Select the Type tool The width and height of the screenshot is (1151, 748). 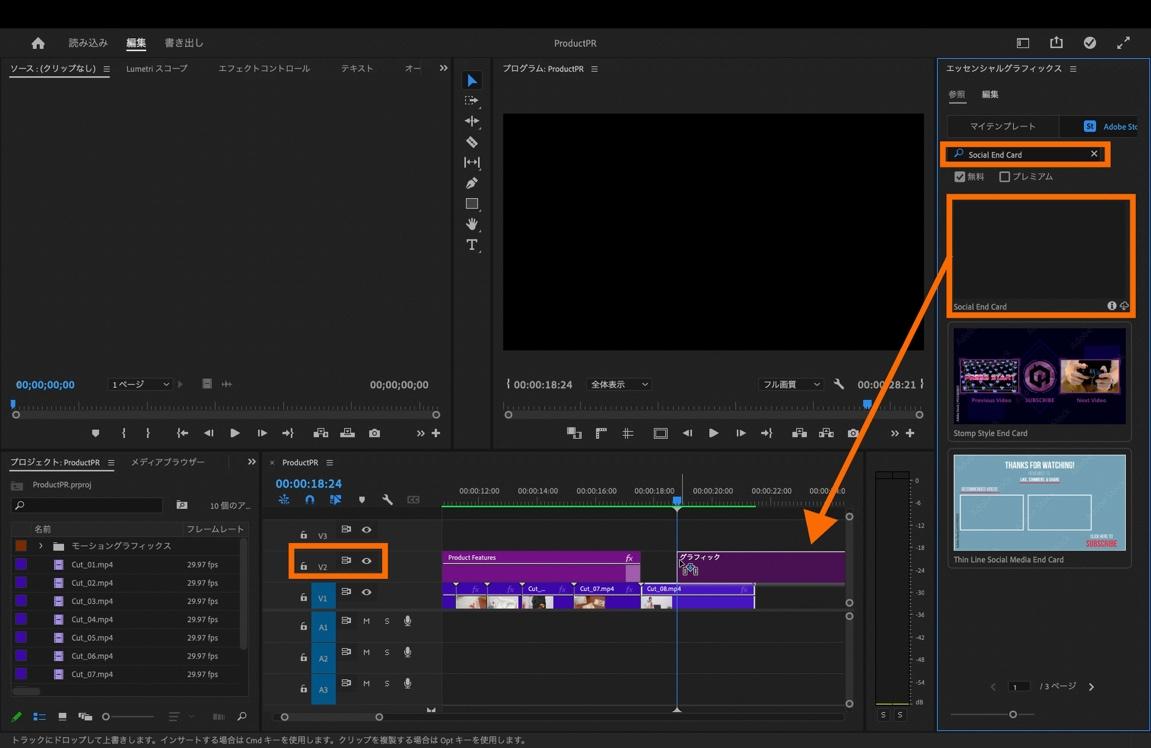coord(472,244)
